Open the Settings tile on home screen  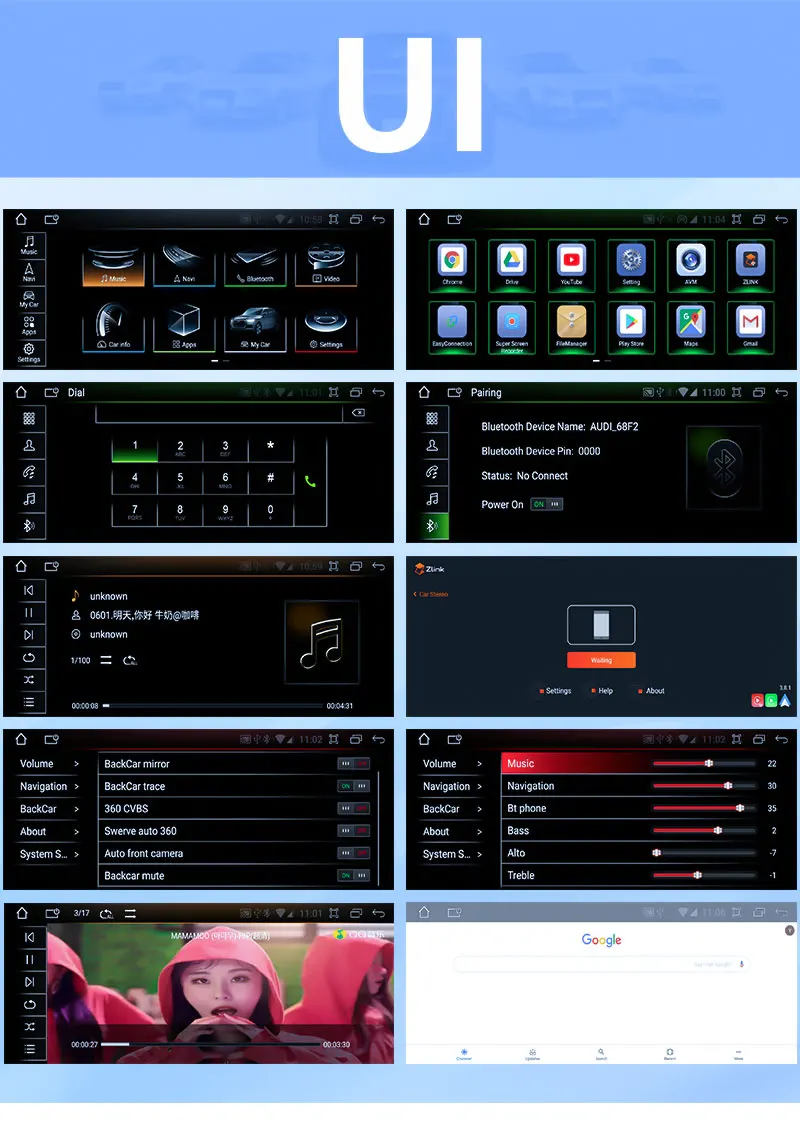326,329
